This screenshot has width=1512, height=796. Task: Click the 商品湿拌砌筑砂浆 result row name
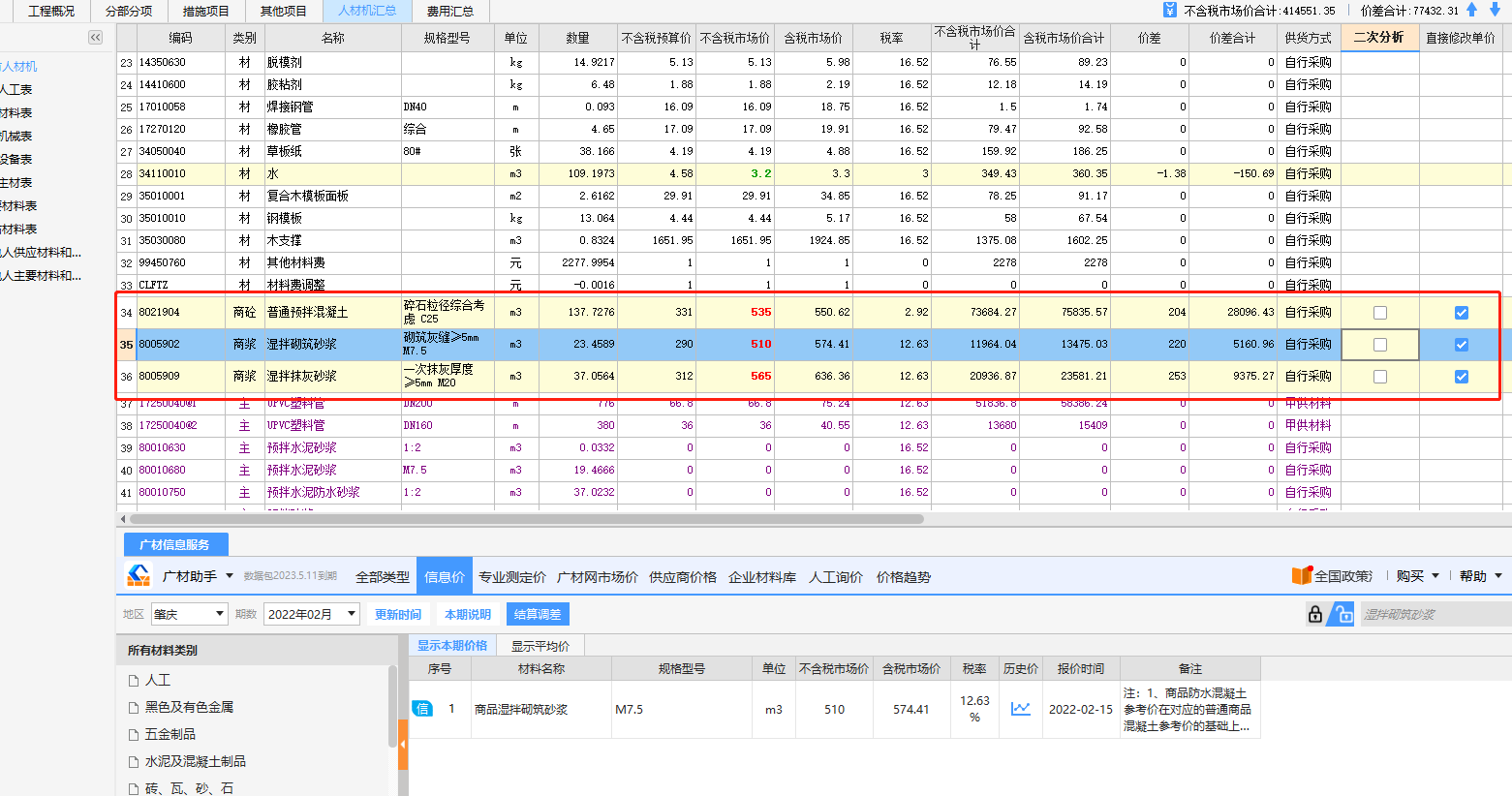520,710
